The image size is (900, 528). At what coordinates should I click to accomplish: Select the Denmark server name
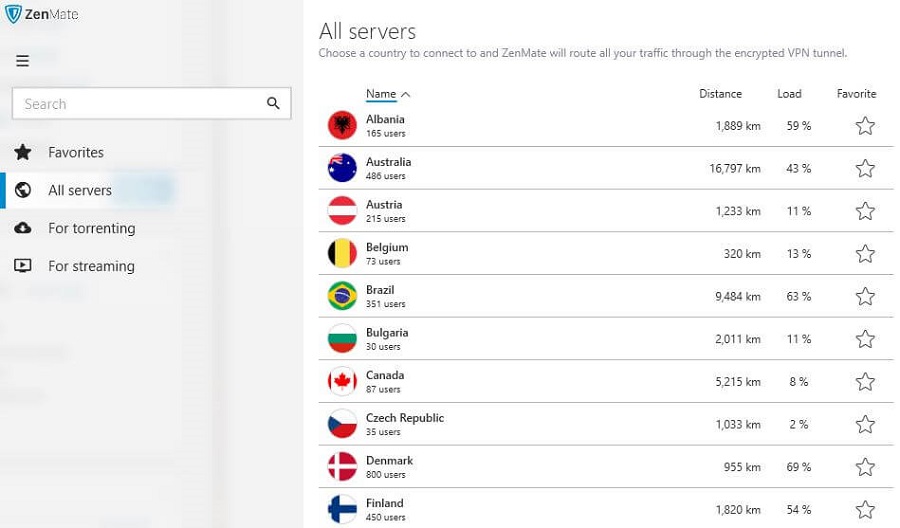click(x=389, y=460)
